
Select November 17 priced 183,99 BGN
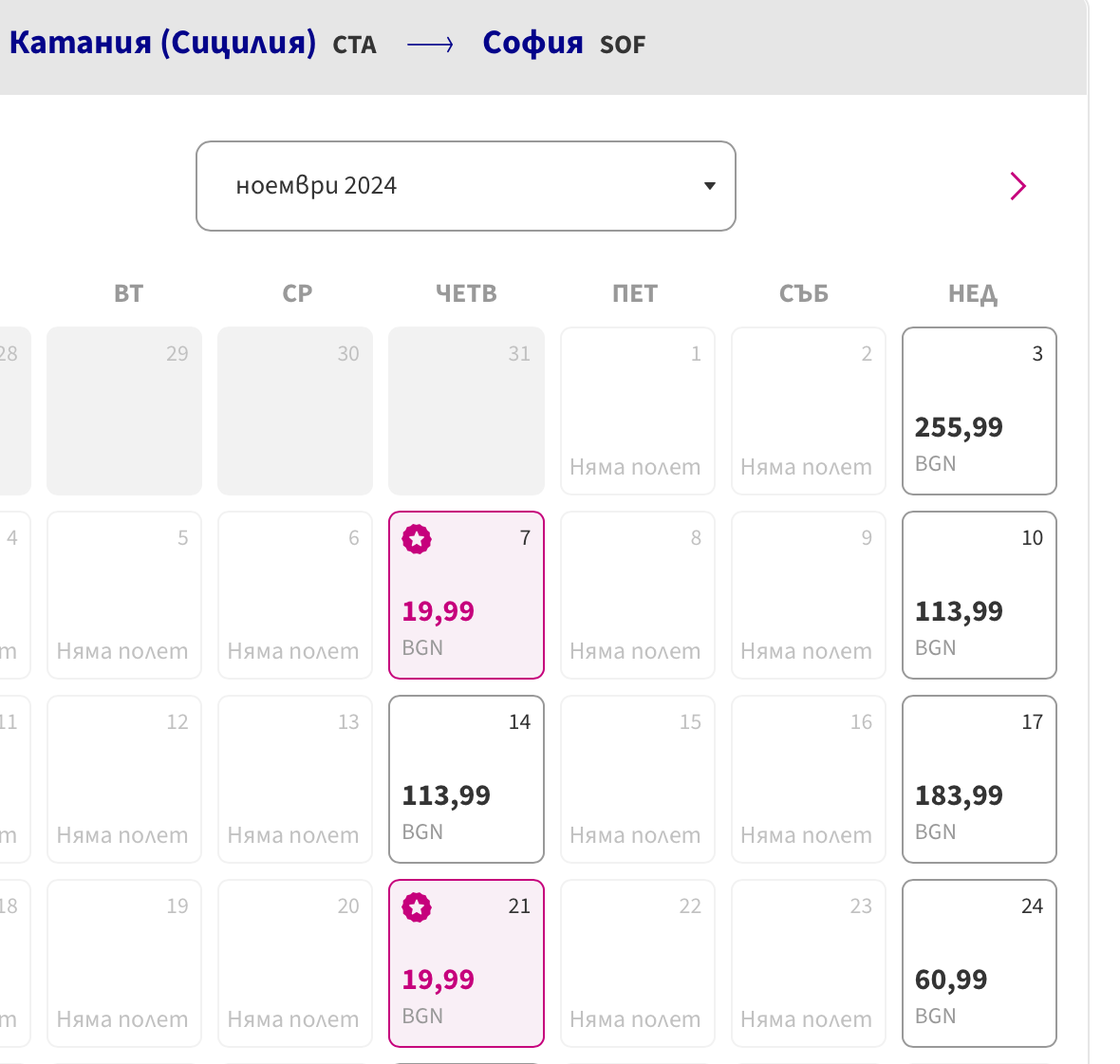click(979, 779)
